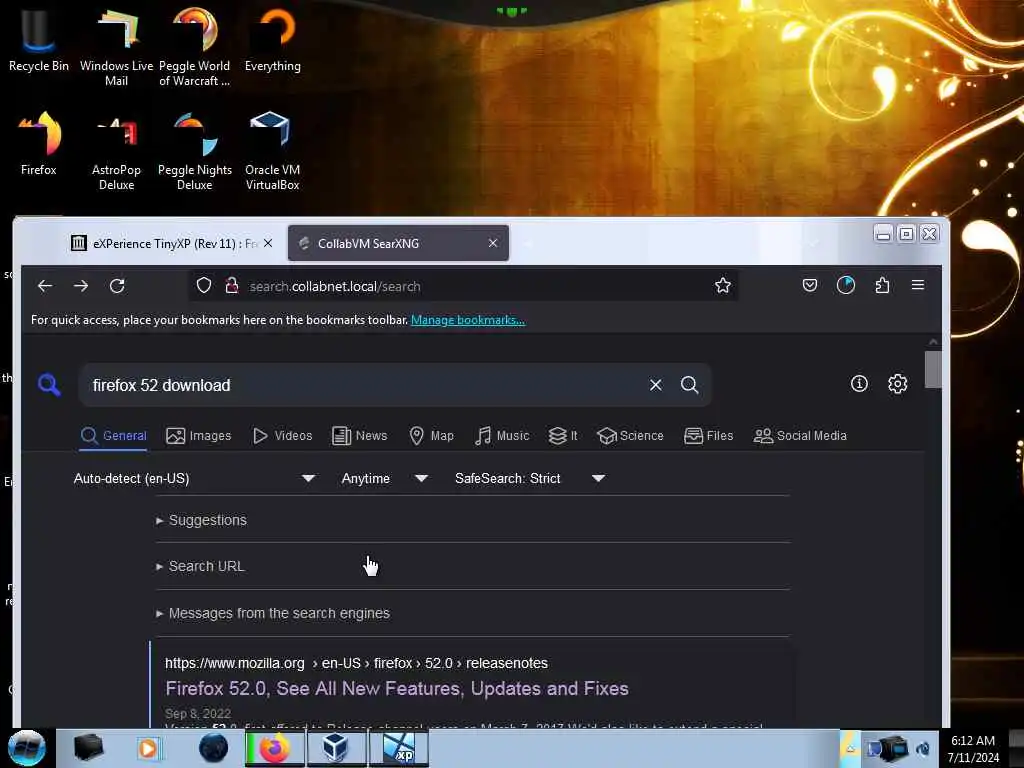Switch to the Science category

631,436
